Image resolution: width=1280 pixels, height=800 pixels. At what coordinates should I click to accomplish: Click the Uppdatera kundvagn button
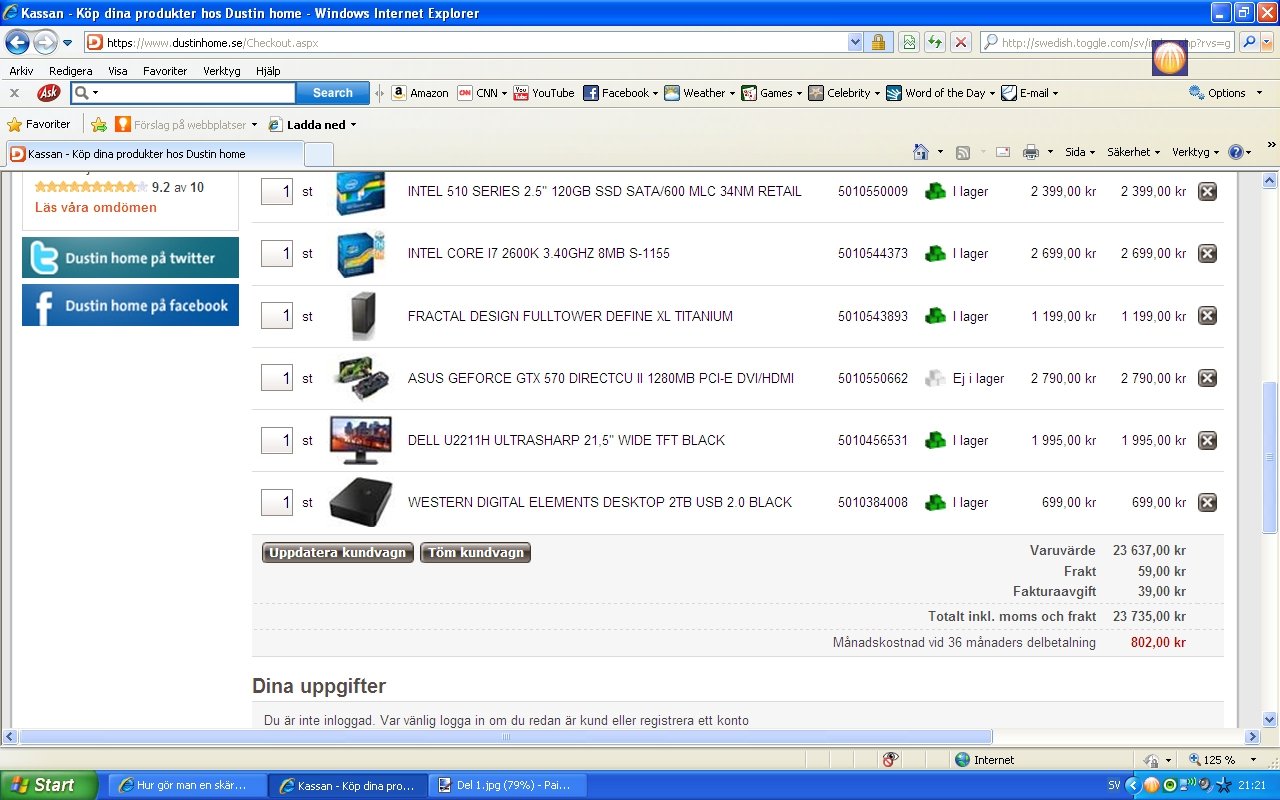(x=338, y=553)
